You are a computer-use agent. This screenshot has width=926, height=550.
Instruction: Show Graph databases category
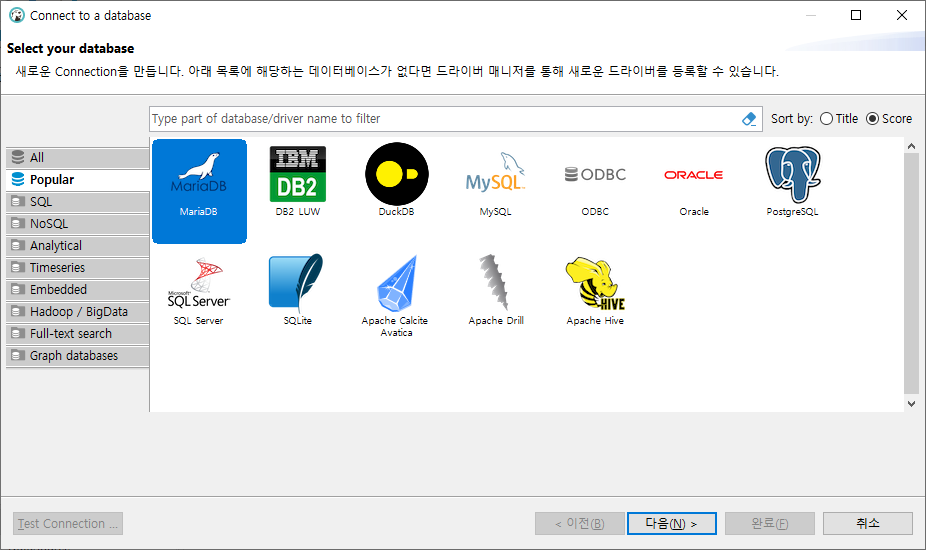[x=77, y=356]
